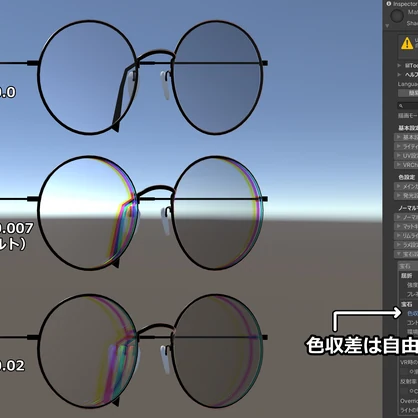
Task: Click the 基本設定 section heading
Action: pos(408,128)
